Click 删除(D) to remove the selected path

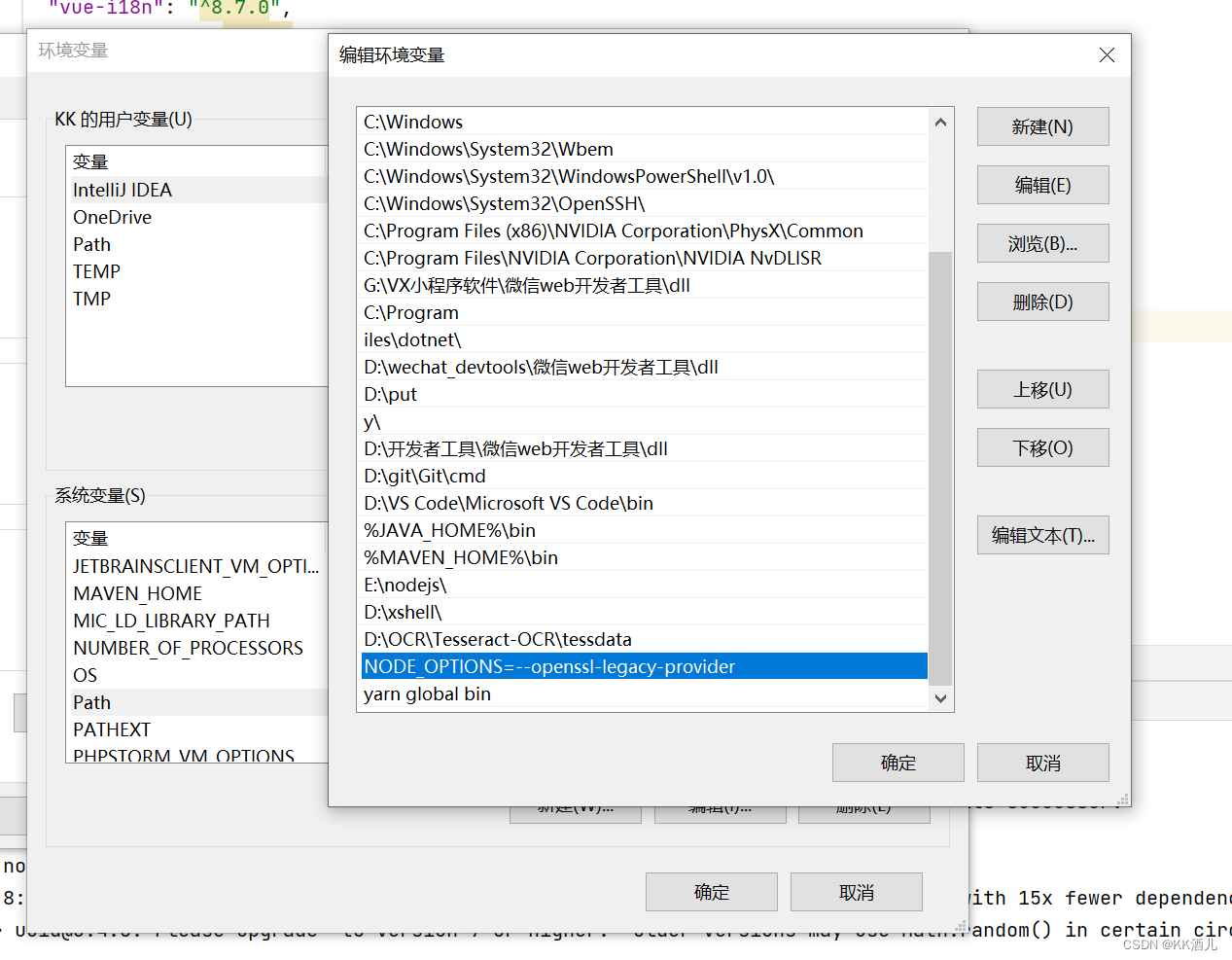coord(1041,302)
